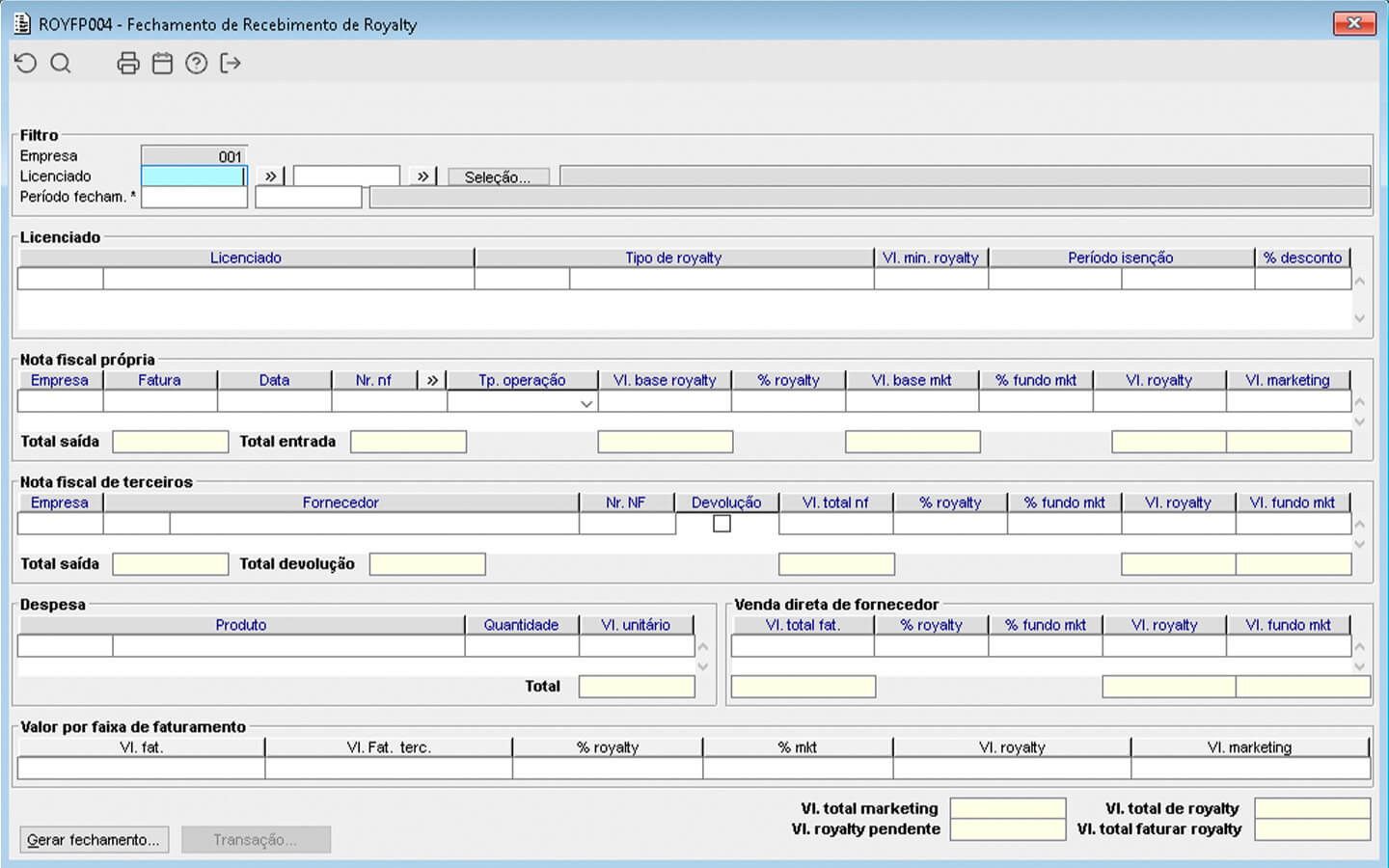1389x868 pixels.
Task: Toggle the Devolução checkbox
Action: tap(722, 524)
